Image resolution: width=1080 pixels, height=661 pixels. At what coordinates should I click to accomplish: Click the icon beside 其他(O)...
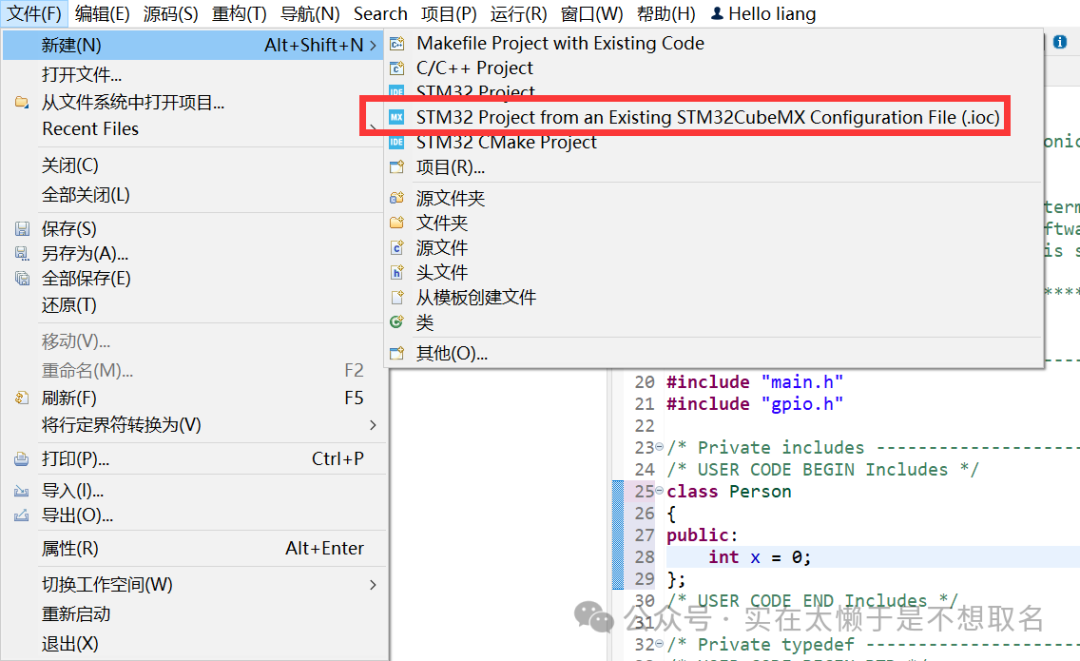(397, 354)
